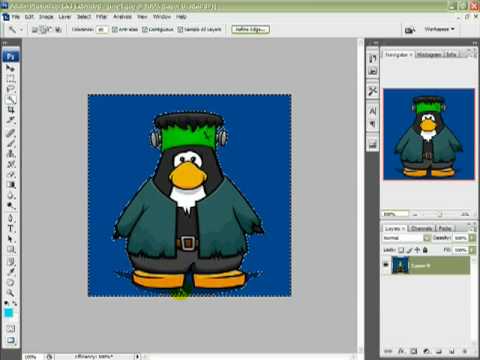Select the Crop tool
Viewport: 480px width, 360px height.
click(10, 110)
